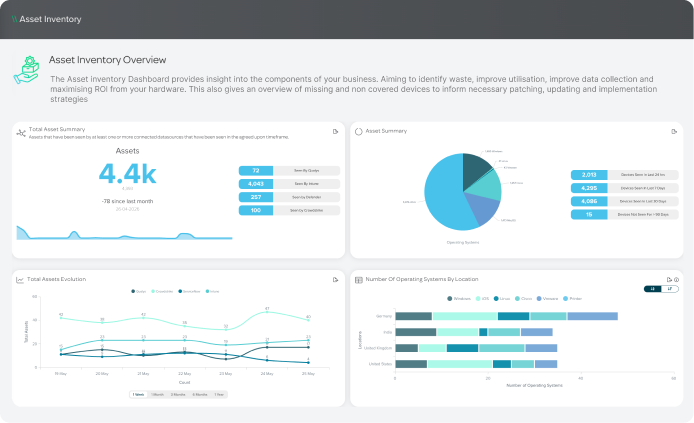The height and width of the screenshot is (423, 694).
Task: Click the 32 data point on 23 May
Action: point(226,329)
